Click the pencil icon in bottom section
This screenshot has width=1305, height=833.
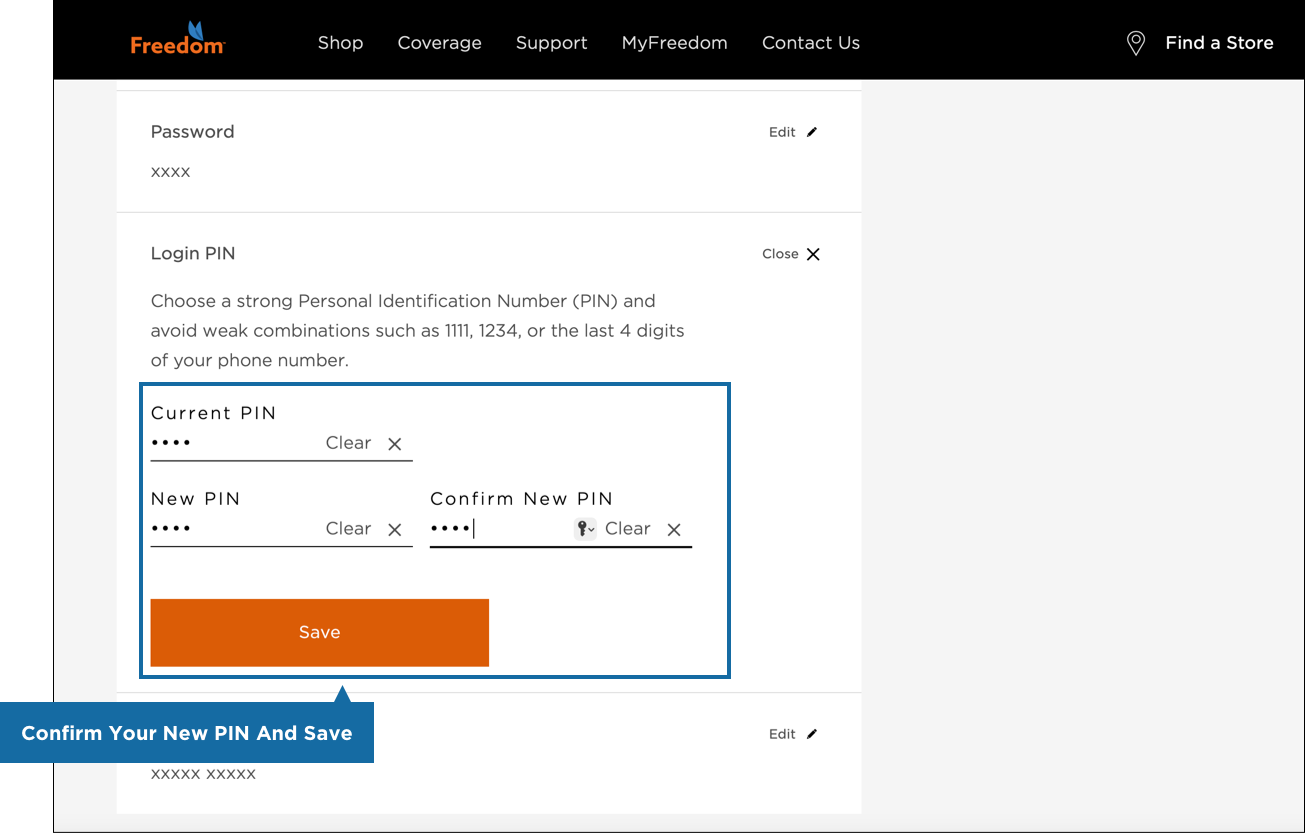coord(812,734)
